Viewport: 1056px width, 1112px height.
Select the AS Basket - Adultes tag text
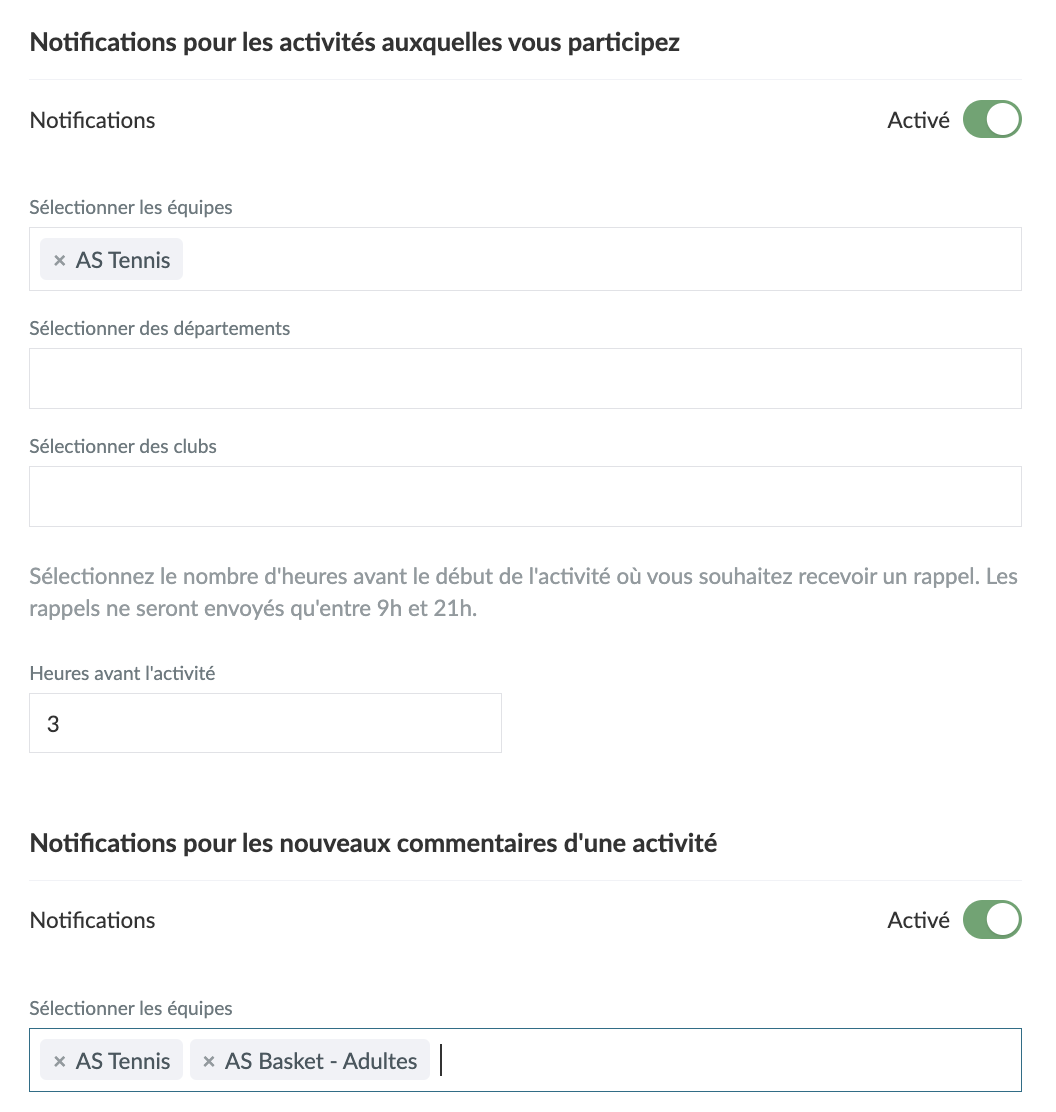click(321, 1061)
